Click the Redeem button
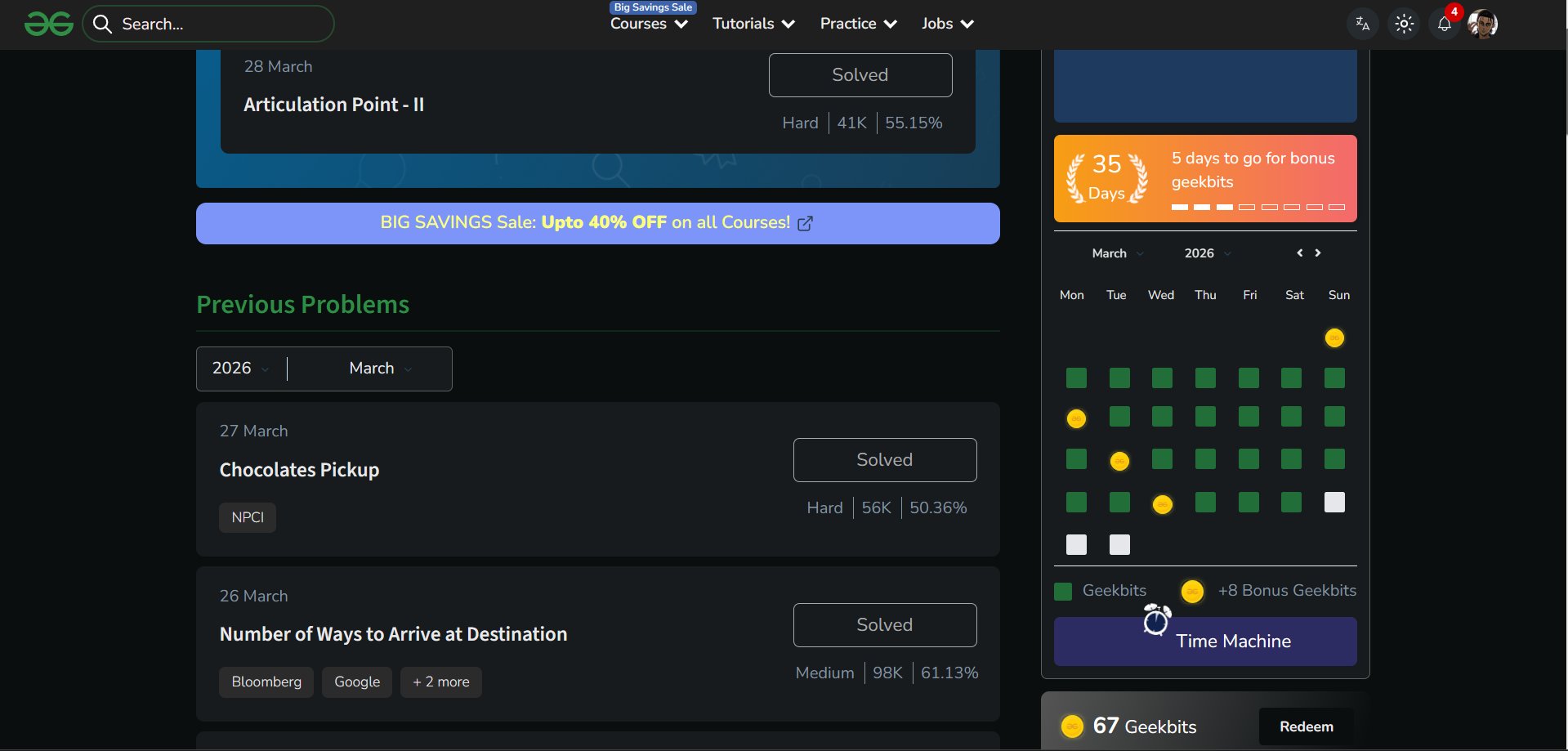This screenshot has height=751, width=1568. pyautogui.click(x=1307, y=726)
